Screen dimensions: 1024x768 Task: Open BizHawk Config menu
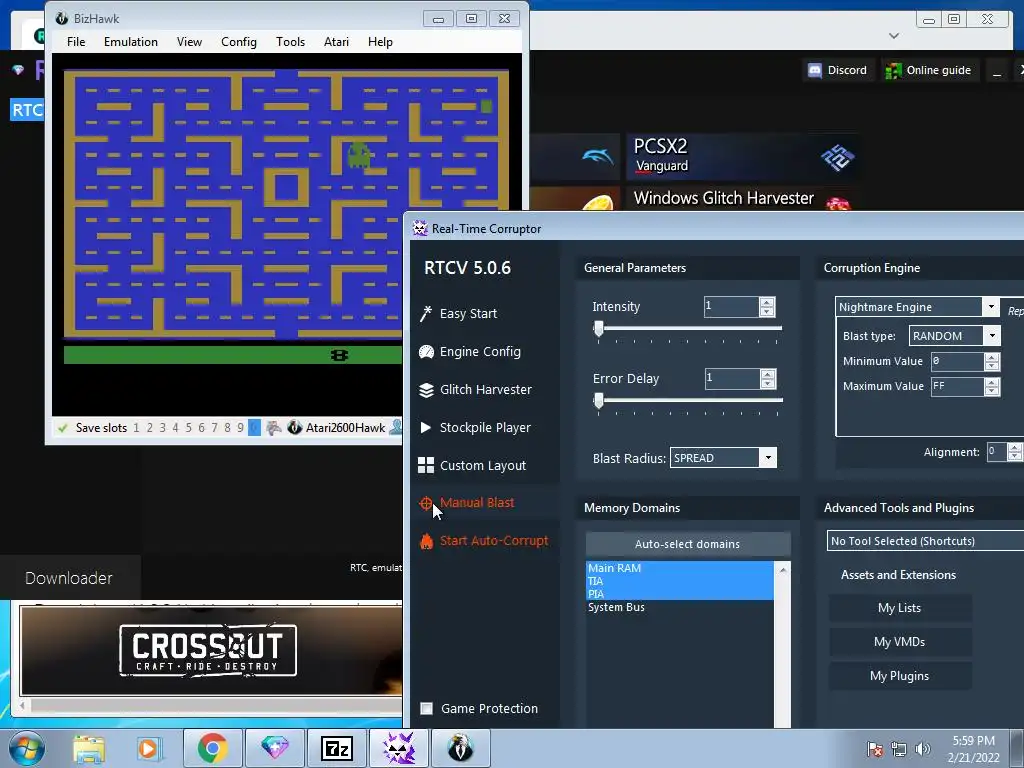pos(238,42)
